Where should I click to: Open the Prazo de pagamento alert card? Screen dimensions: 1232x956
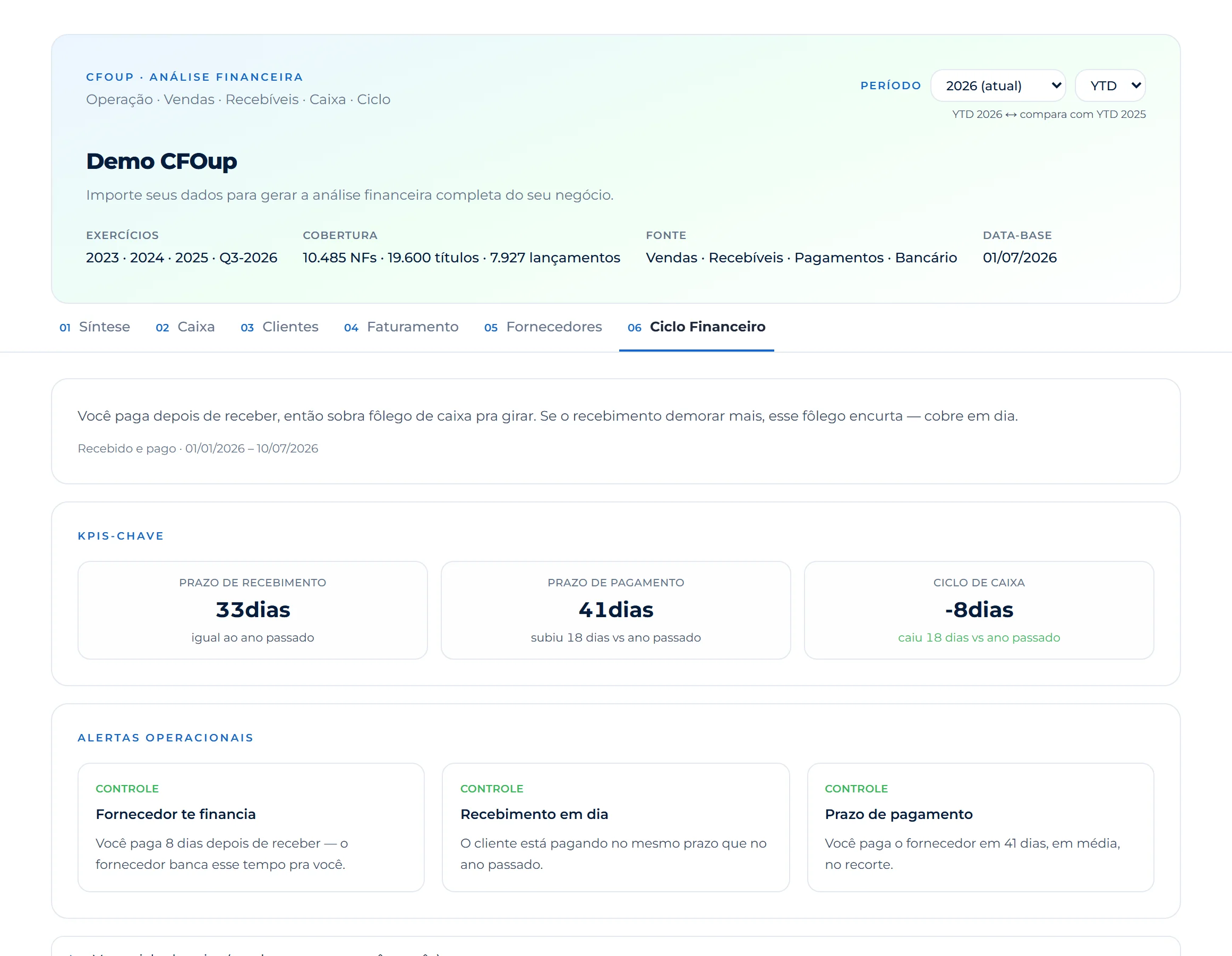coord(980,827)
